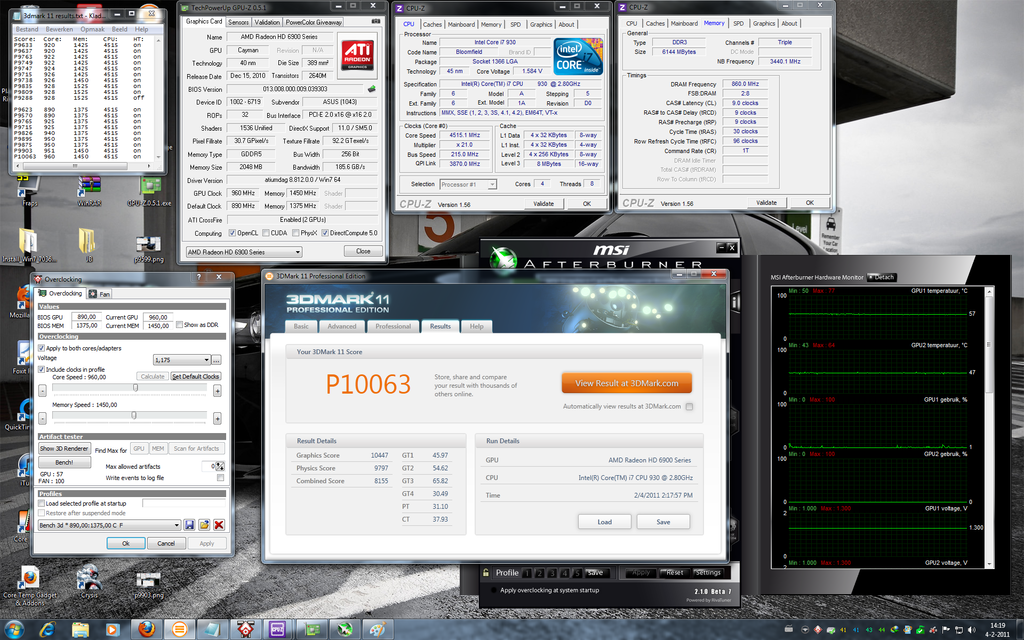Uncheck 'Apply to both cores/adapters'

click(41, 347)
